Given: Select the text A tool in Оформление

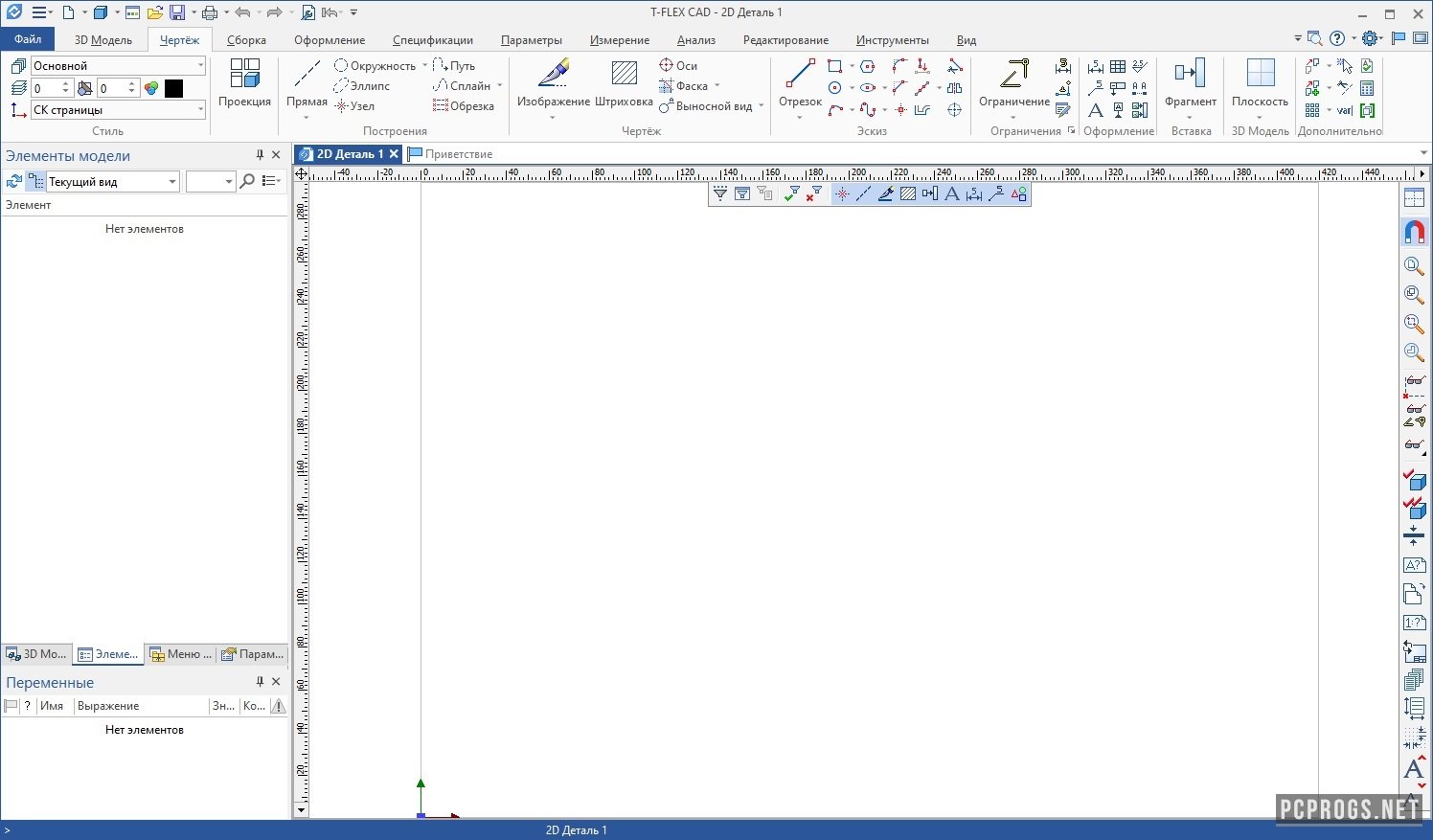Looking at the screenshot, I should 1096,110.
